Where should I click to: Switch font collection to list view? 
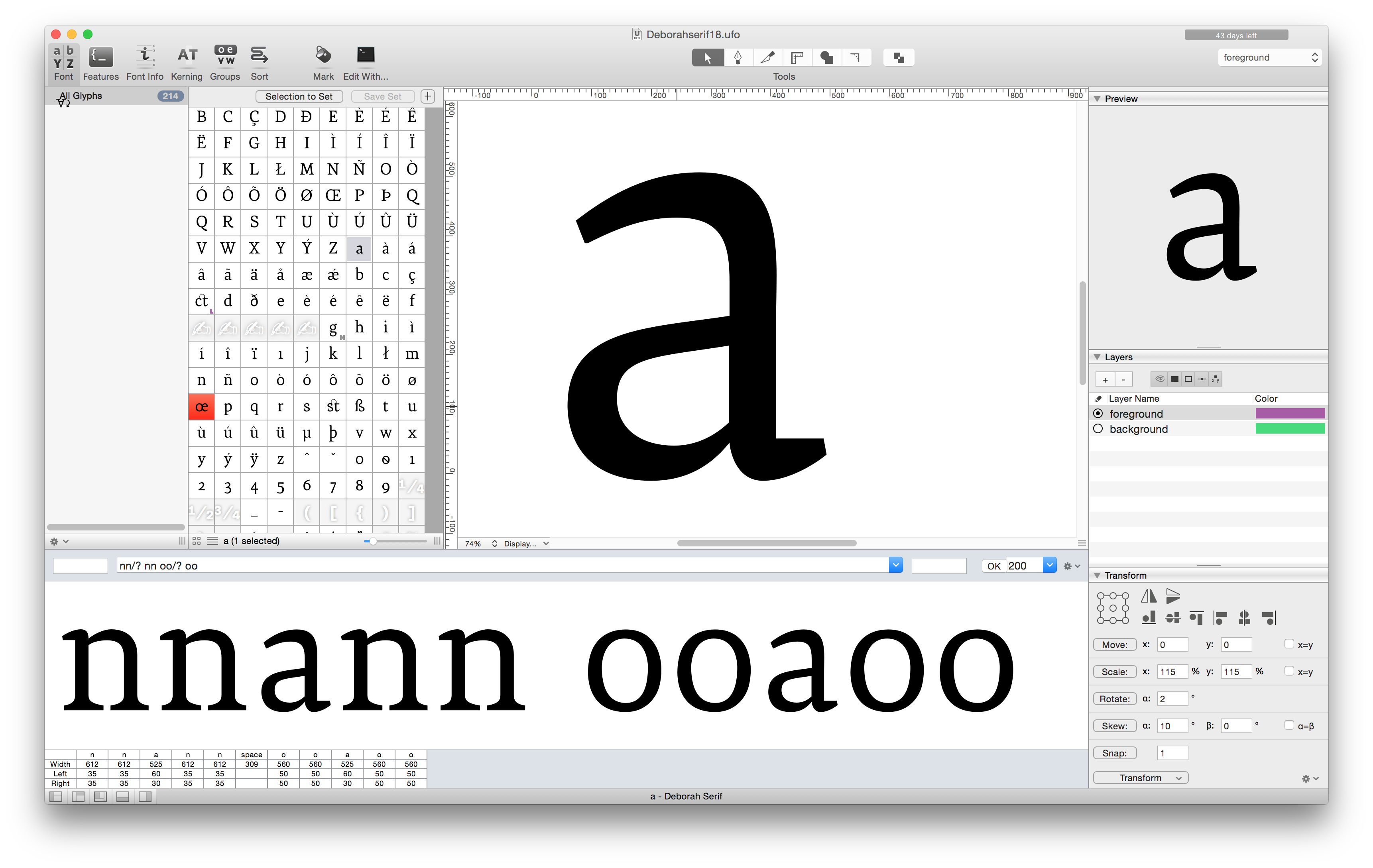[212, 541]
